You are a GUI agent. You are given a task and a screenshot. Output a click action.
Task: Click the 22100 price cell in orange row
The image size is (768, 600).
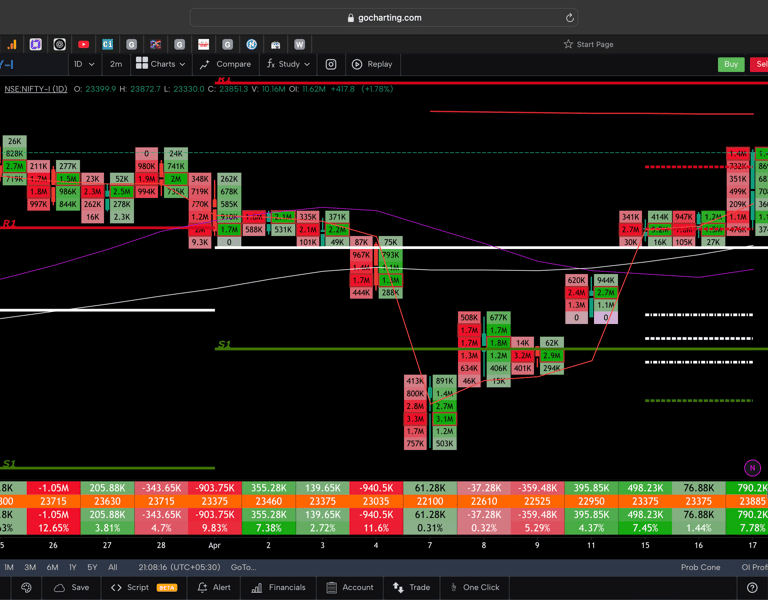point(430,501)
